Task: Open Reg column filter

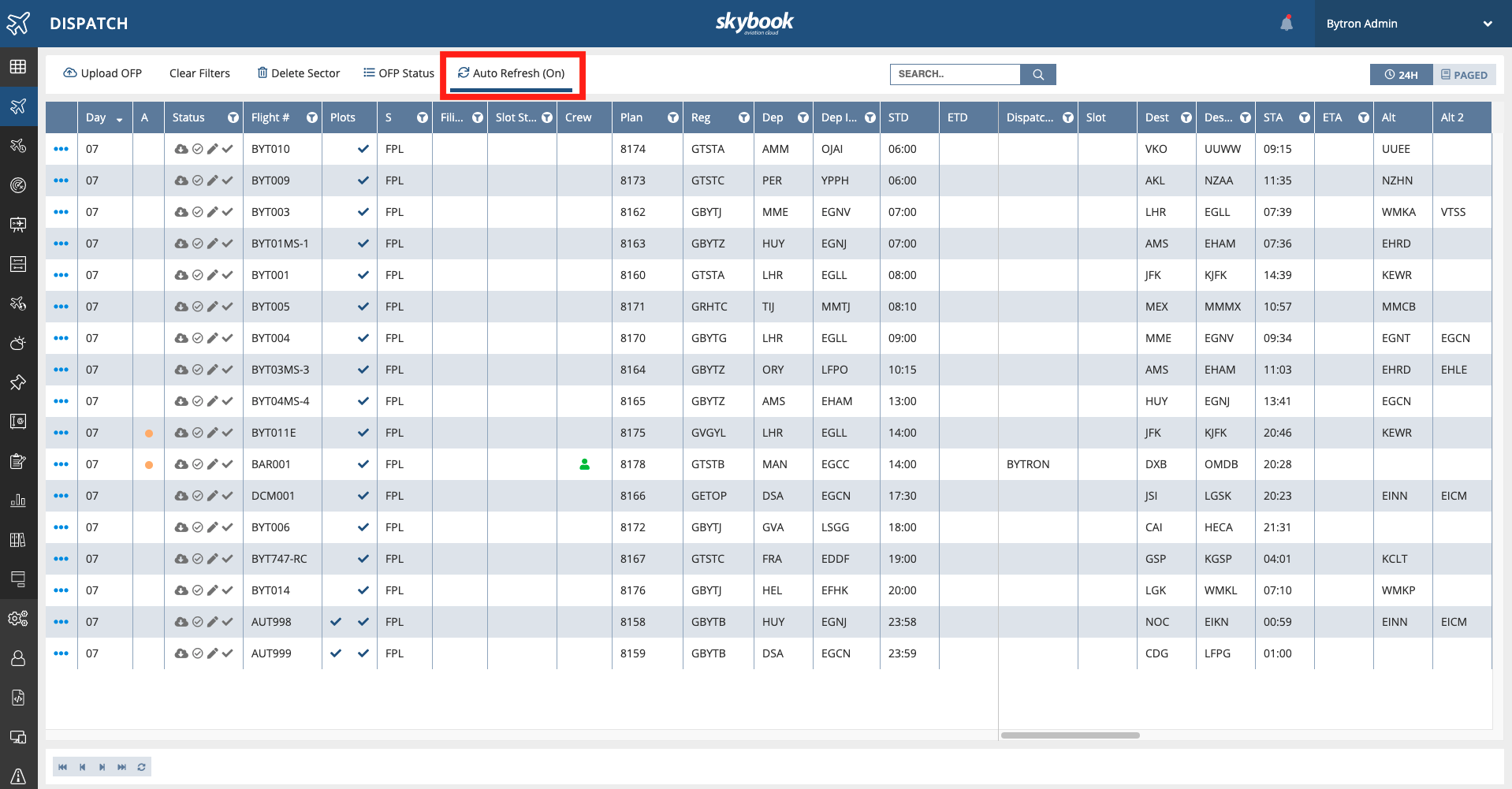Action: [744, 117]
